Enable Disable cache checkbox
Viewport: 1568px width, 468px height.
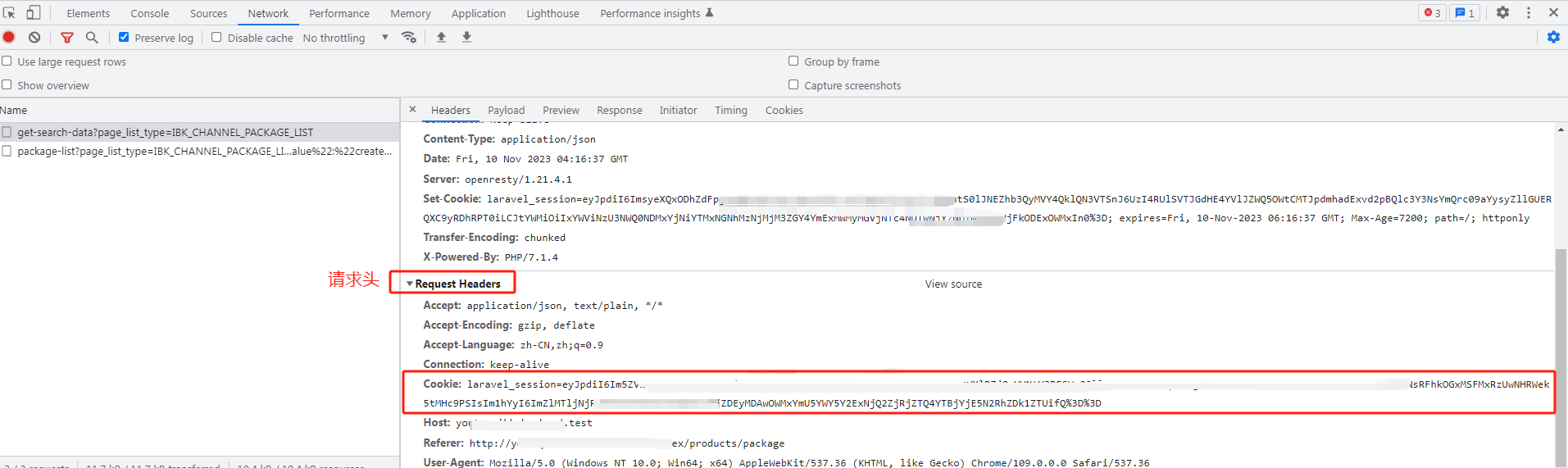coord(216,37)
